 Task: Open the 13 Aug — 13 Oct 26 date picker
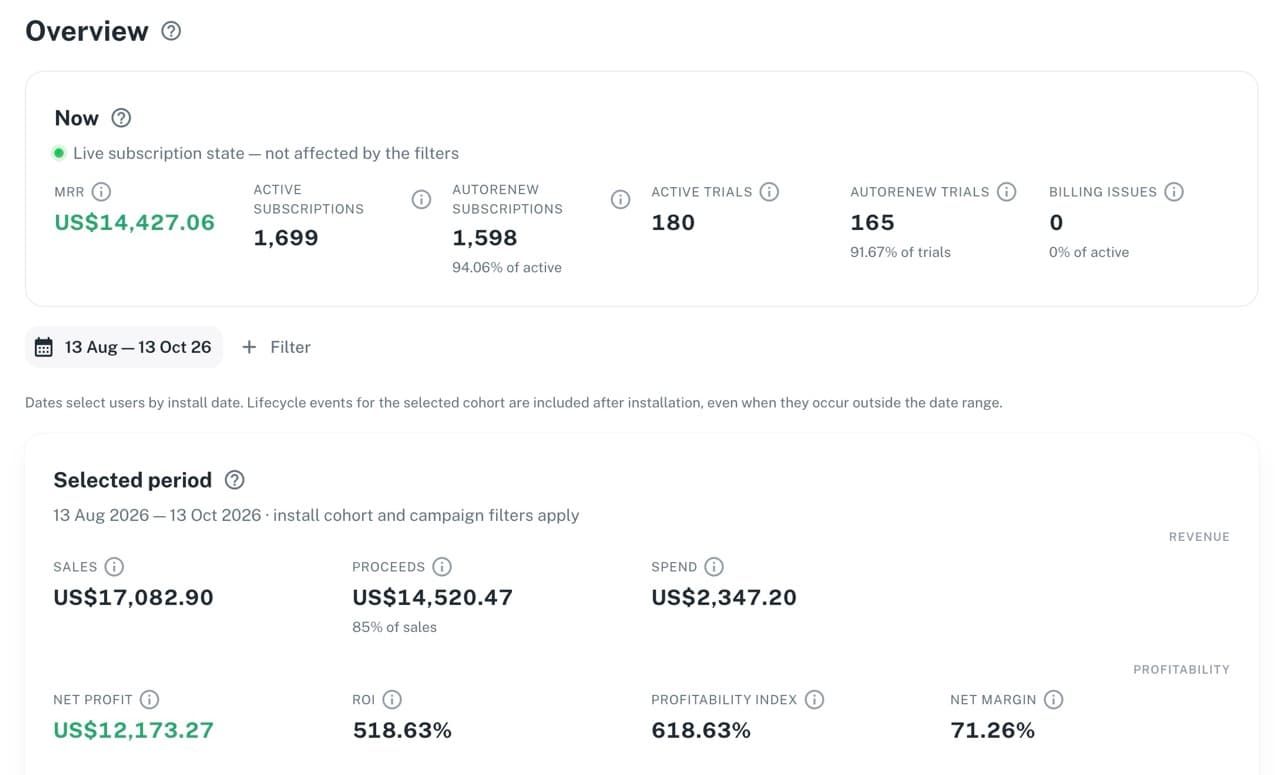click(124, 347)
